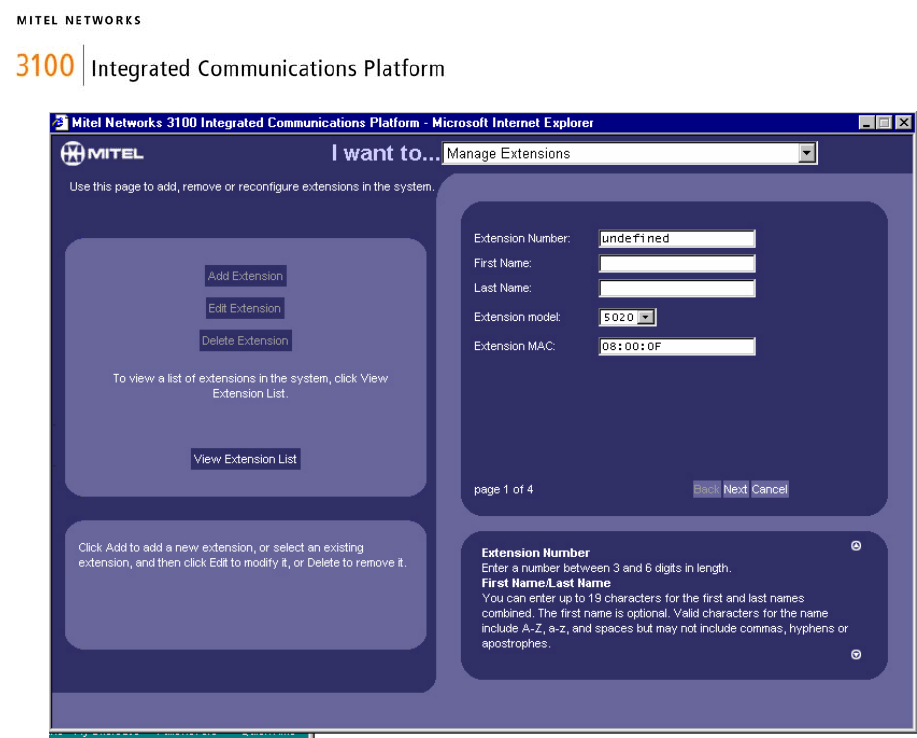Open the Extension model 5020 dropdown

[628, 317]
